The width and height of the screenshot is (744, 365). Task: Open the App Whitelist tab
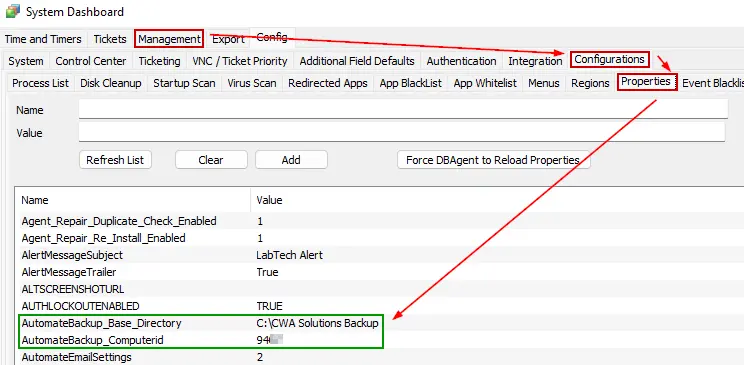pyautogui.click(x=485, y=83)
